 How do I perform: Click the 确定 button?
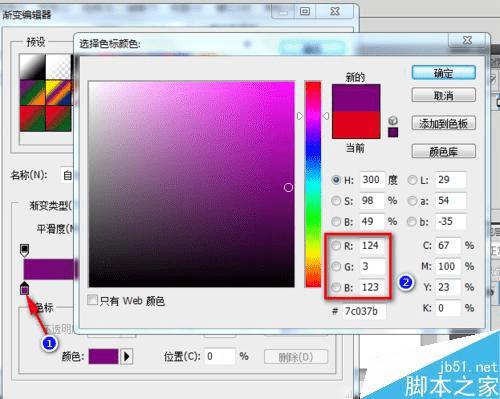pos(443,72)
